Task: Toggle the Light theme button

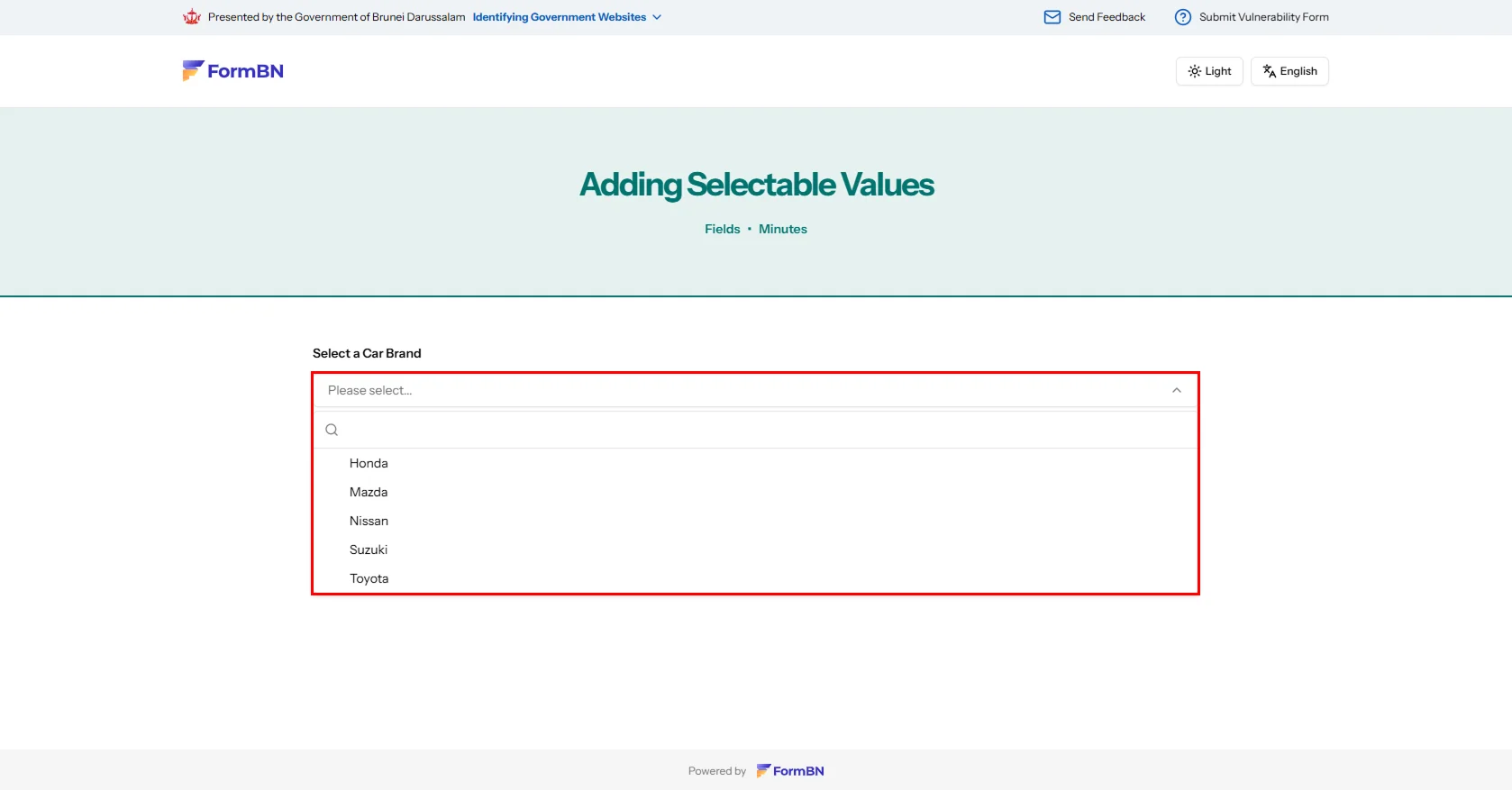Action: 1209,71
